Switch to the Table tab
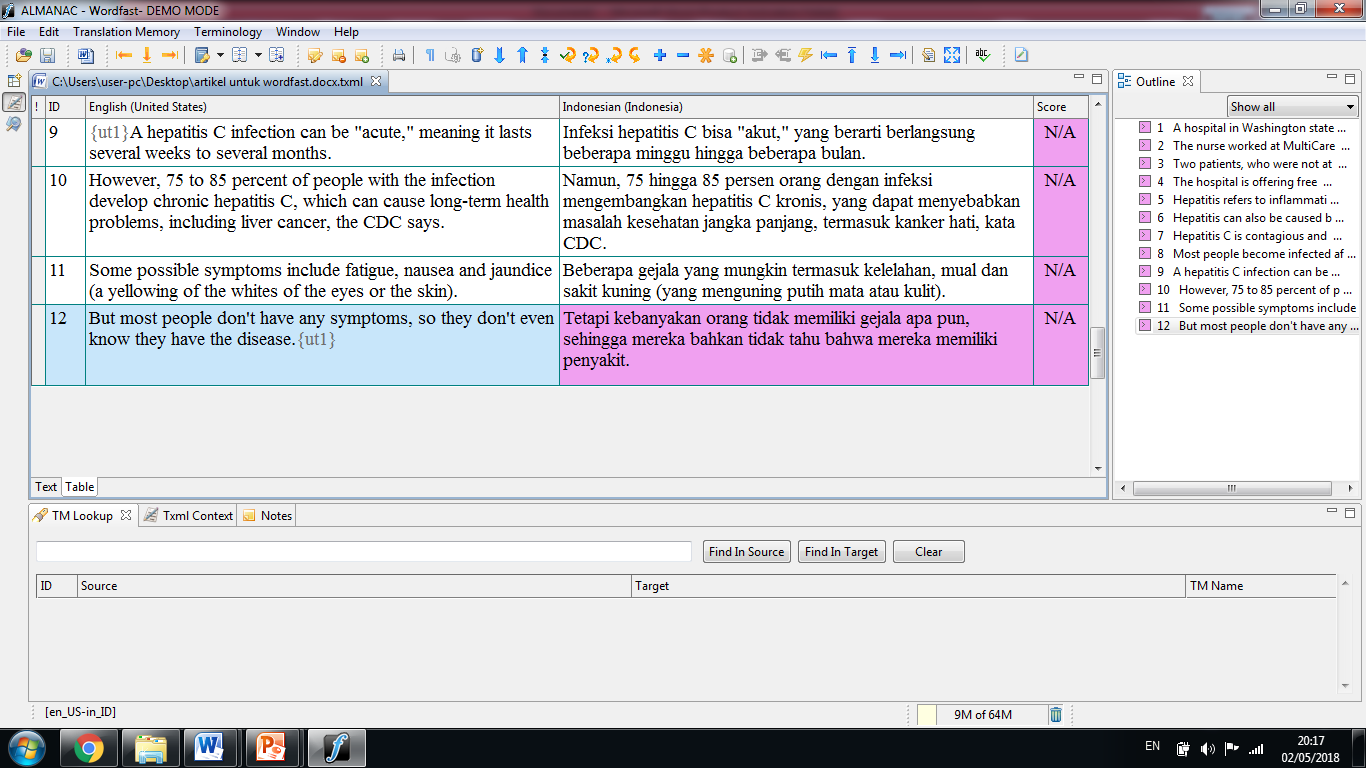This screenshot has height=768, width=1366. [x=80, y=487]
